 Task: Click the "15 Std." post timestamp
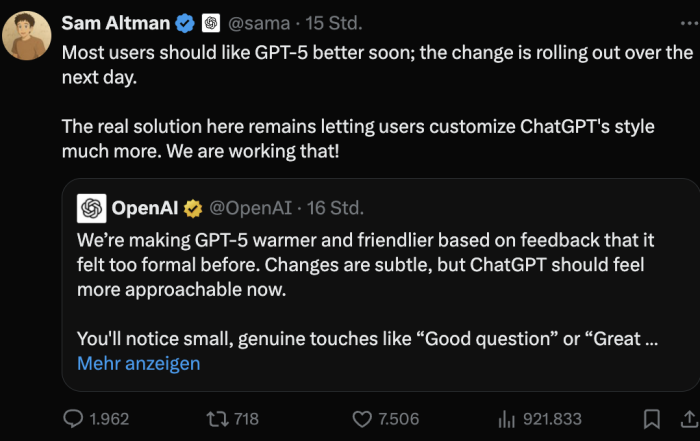coord(335,23)
